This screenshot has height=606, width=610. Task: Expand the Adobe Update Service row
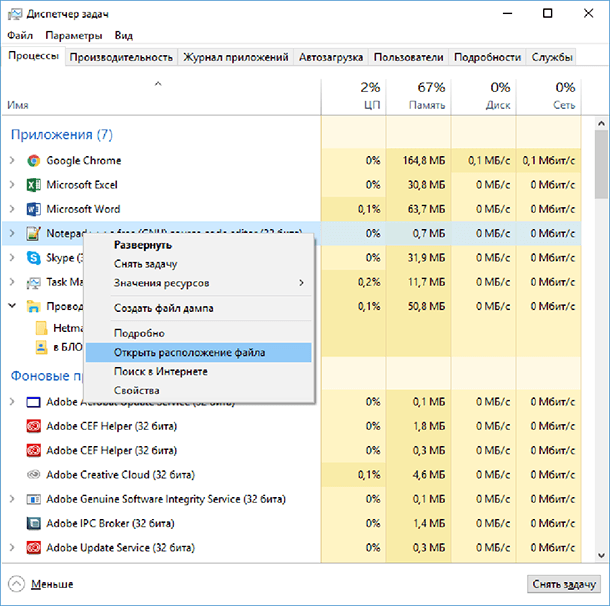pyautogui.click(x=12, y=547)
